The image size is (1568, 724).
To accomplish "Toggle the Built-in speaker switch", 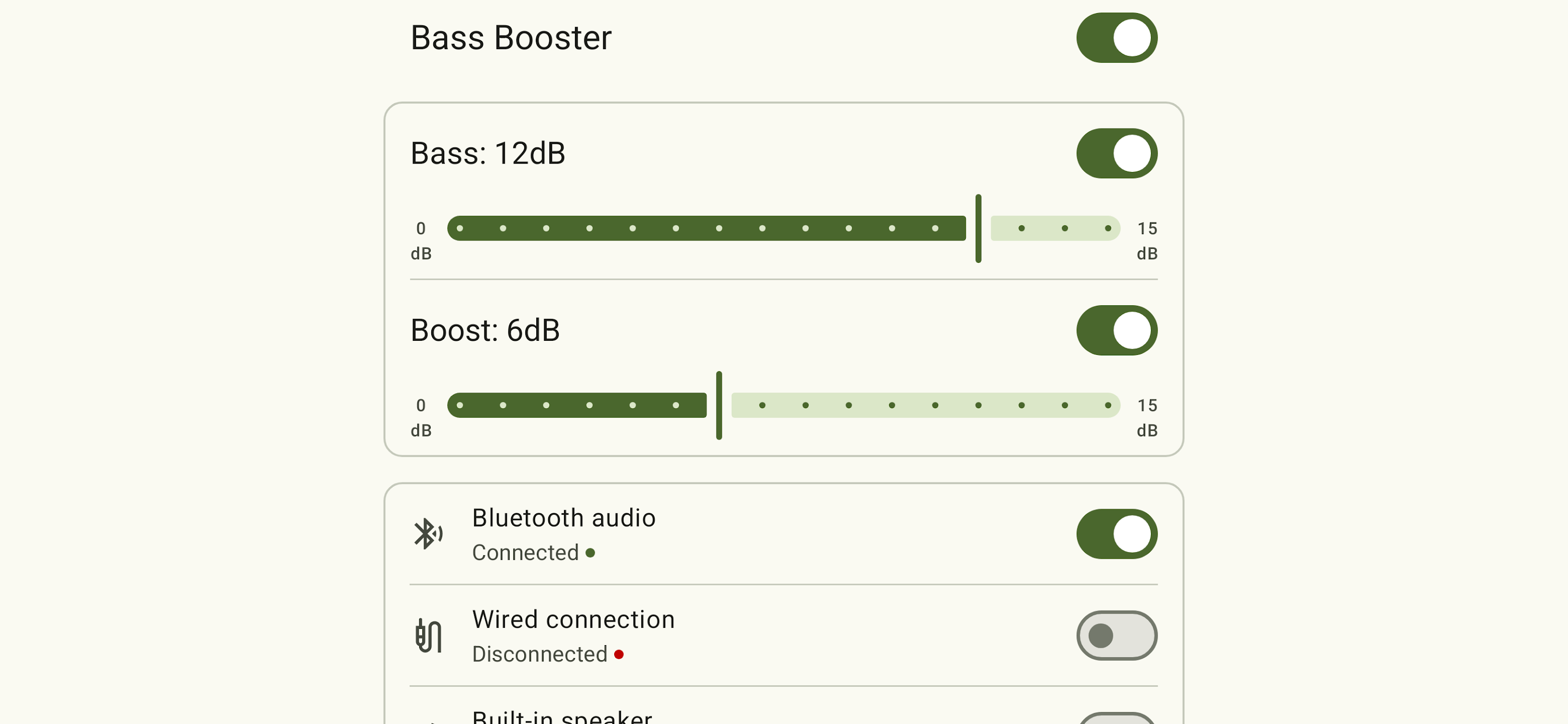I will tap(1116, 719).
